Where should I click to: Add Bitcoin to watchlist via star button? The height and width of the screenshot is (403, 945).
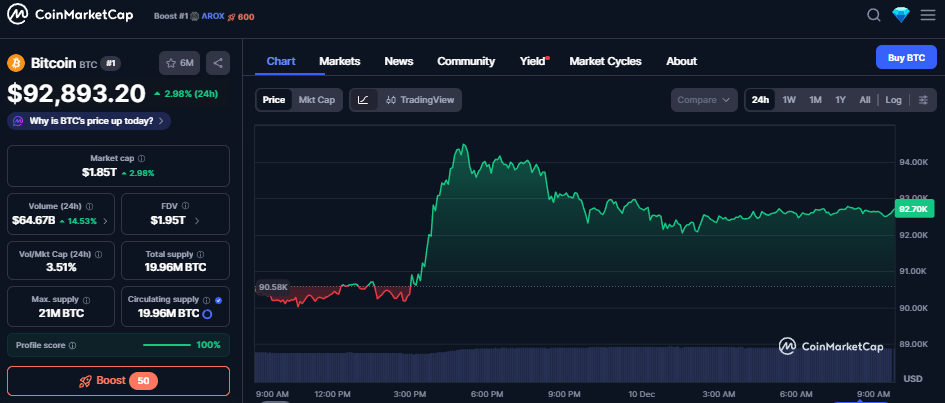tap(179, 63)
